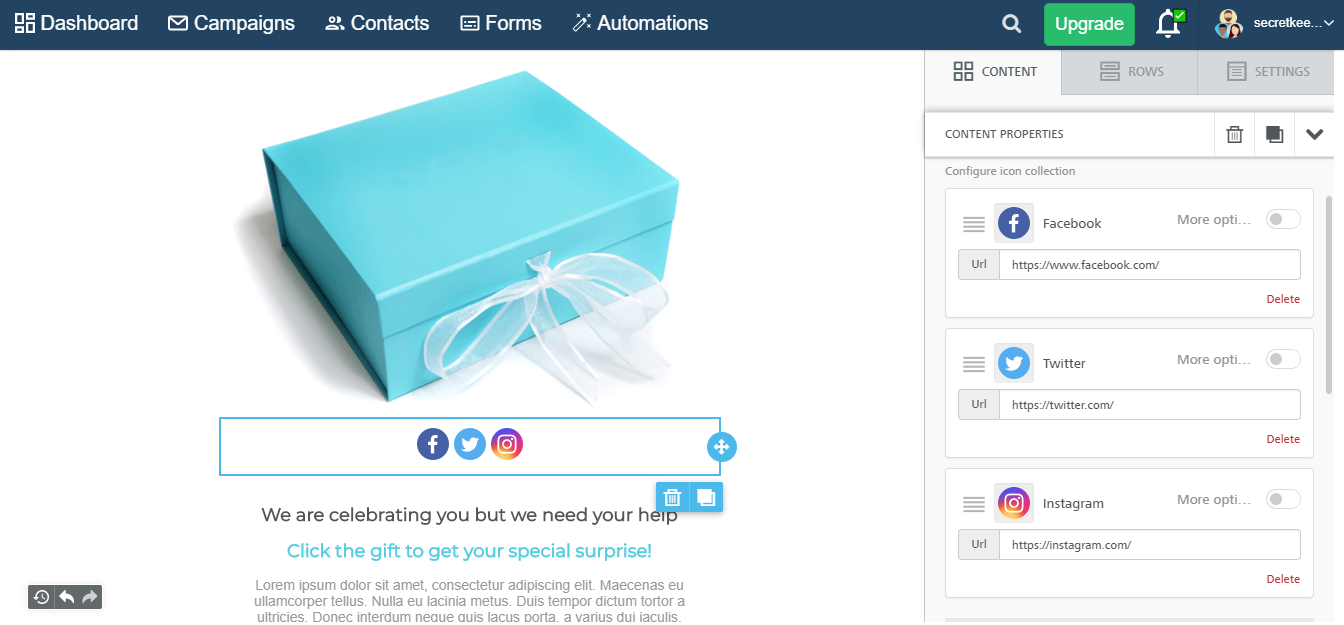
Task: Click the move handle on social icons block
Action: (722, 447)
